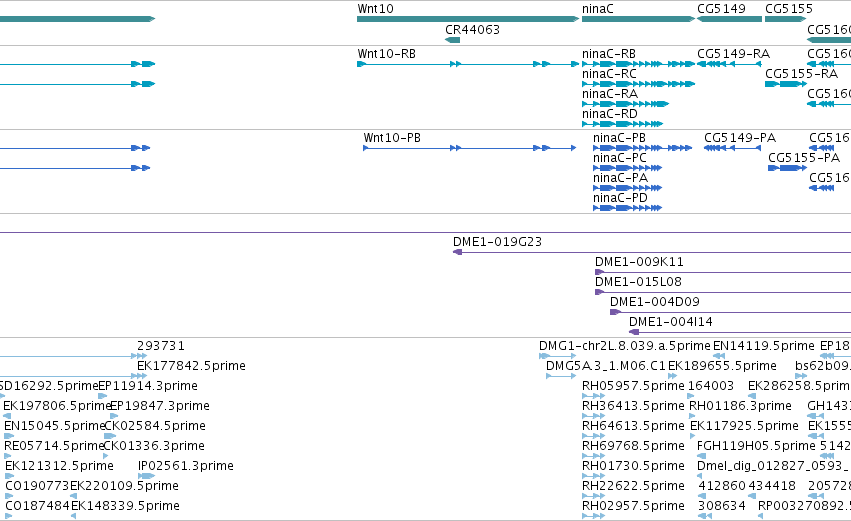Select the DME1-004I14 clone arrowhead
Viewport: 851px width, 521px height.
[634, 332]
